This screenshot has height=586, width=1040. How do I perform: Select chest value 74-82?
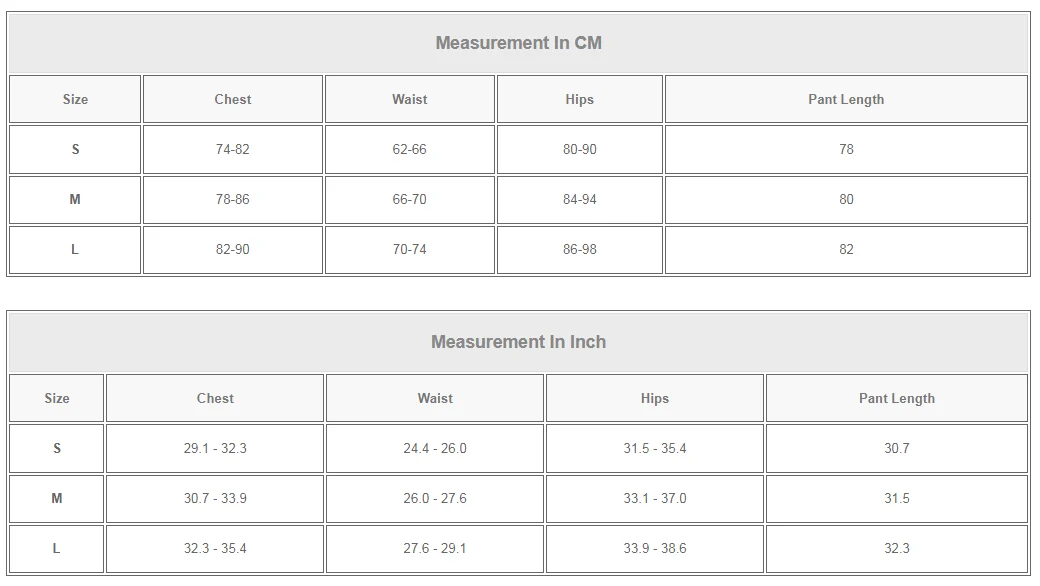[x=232, y=149]
